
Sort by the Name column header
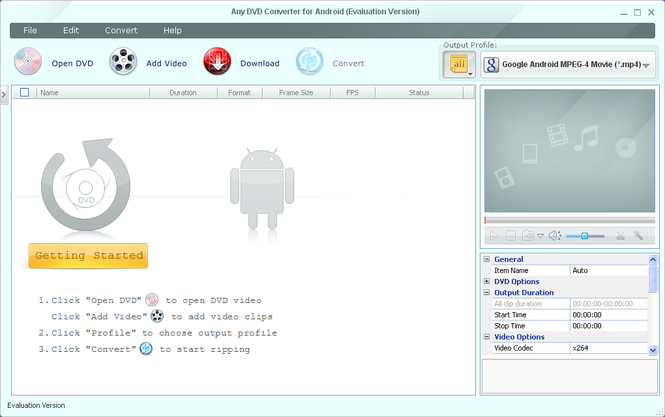point(93,92)
